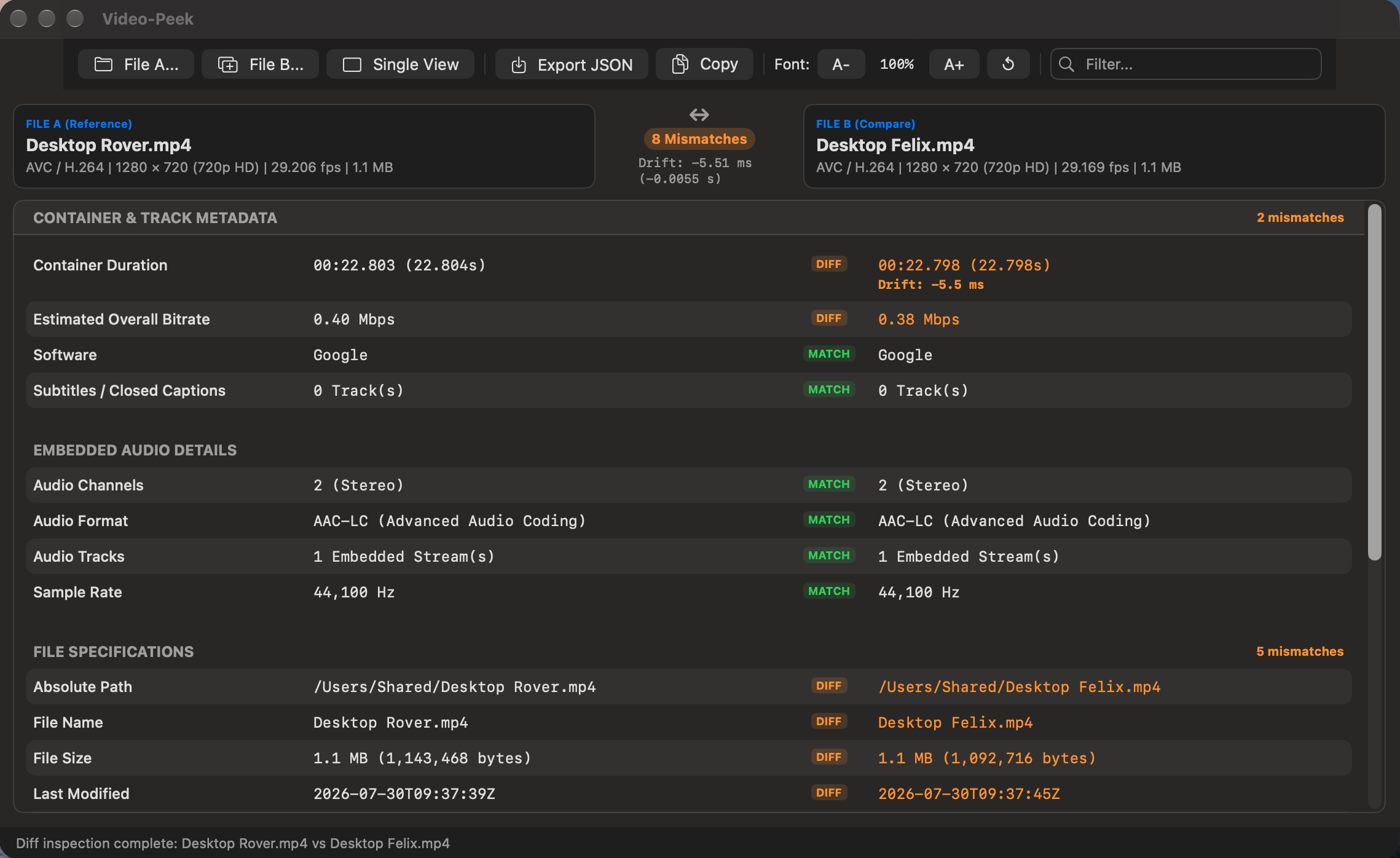The width and height of the screenshot is (1400, 858).
Task: Click the 5 mismatches count label
Action: tap(1300, 651)
